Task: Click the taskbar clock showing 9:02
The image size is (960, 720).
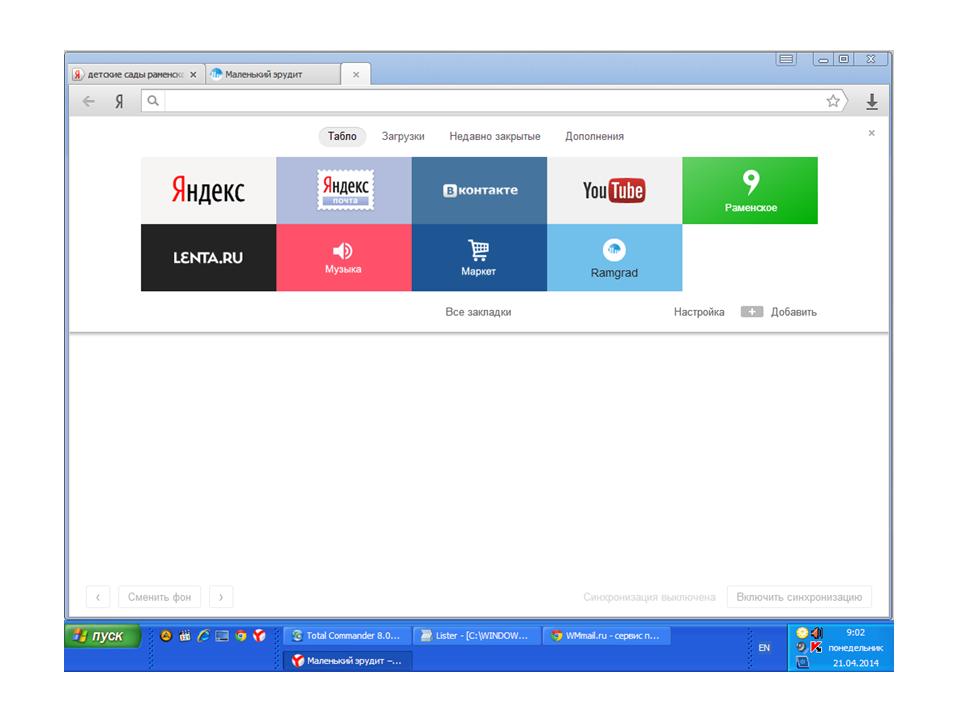Action: click(x=855, y=632)
